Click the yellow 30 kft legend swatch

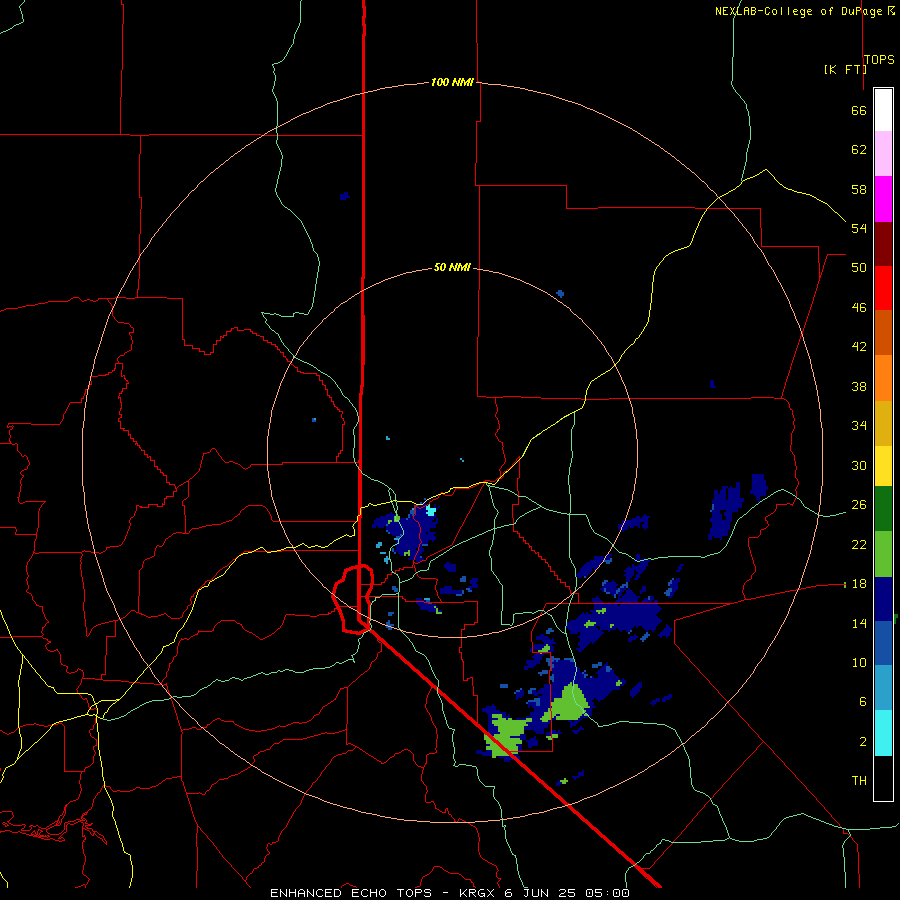[x=883, y=466]
